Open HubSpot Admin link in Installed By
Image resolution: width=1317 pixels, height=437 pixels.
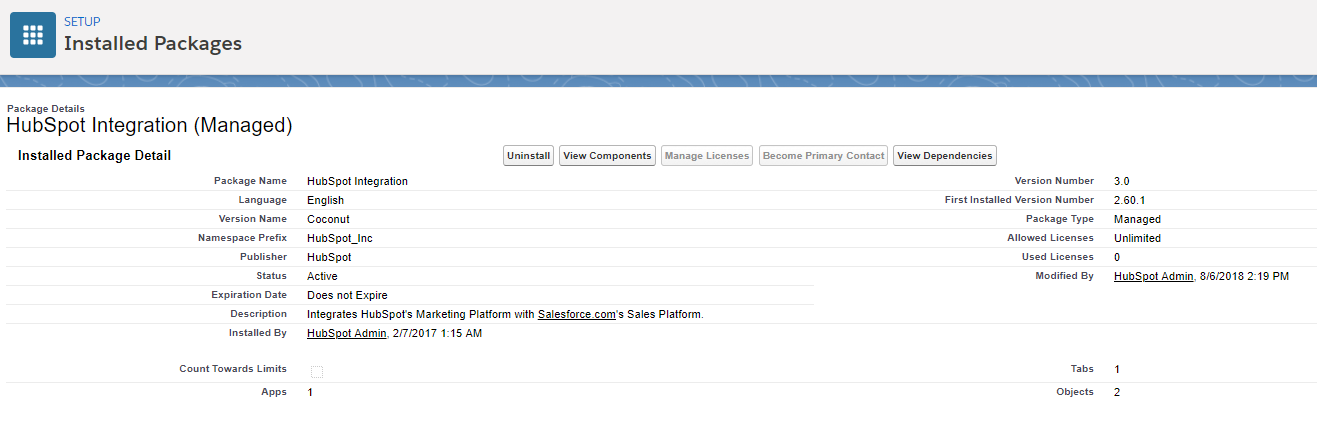click(347, 333)
